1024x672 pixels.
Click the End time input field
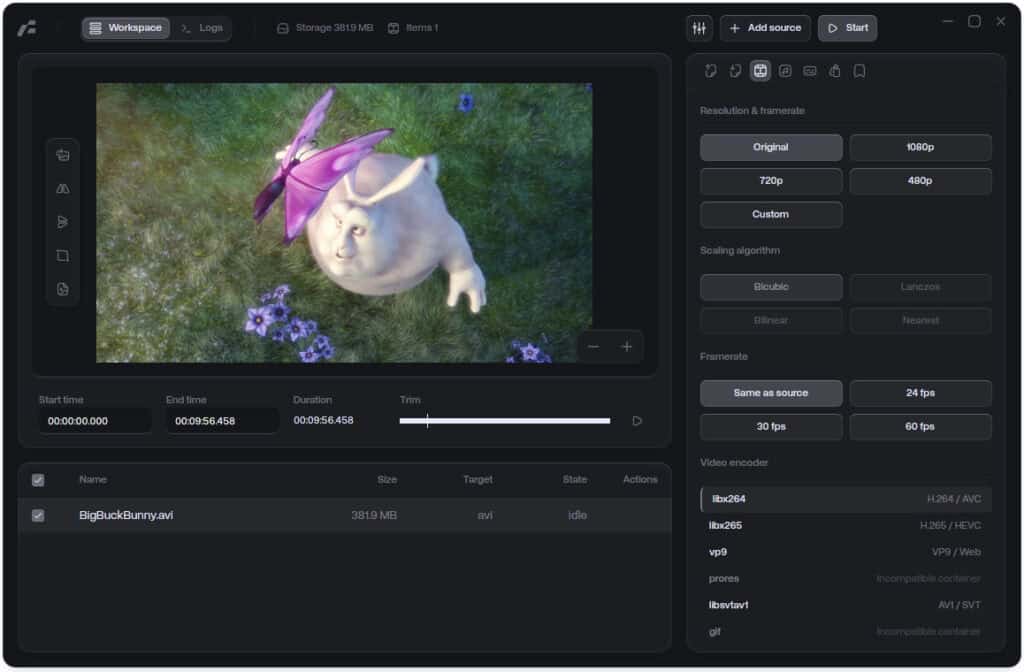pyautogui.click(x=223, y=421)
